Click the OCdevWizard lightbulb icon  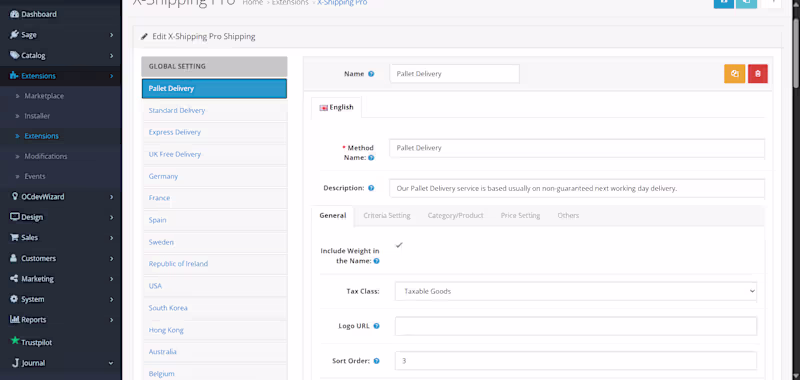click(15, 196)
